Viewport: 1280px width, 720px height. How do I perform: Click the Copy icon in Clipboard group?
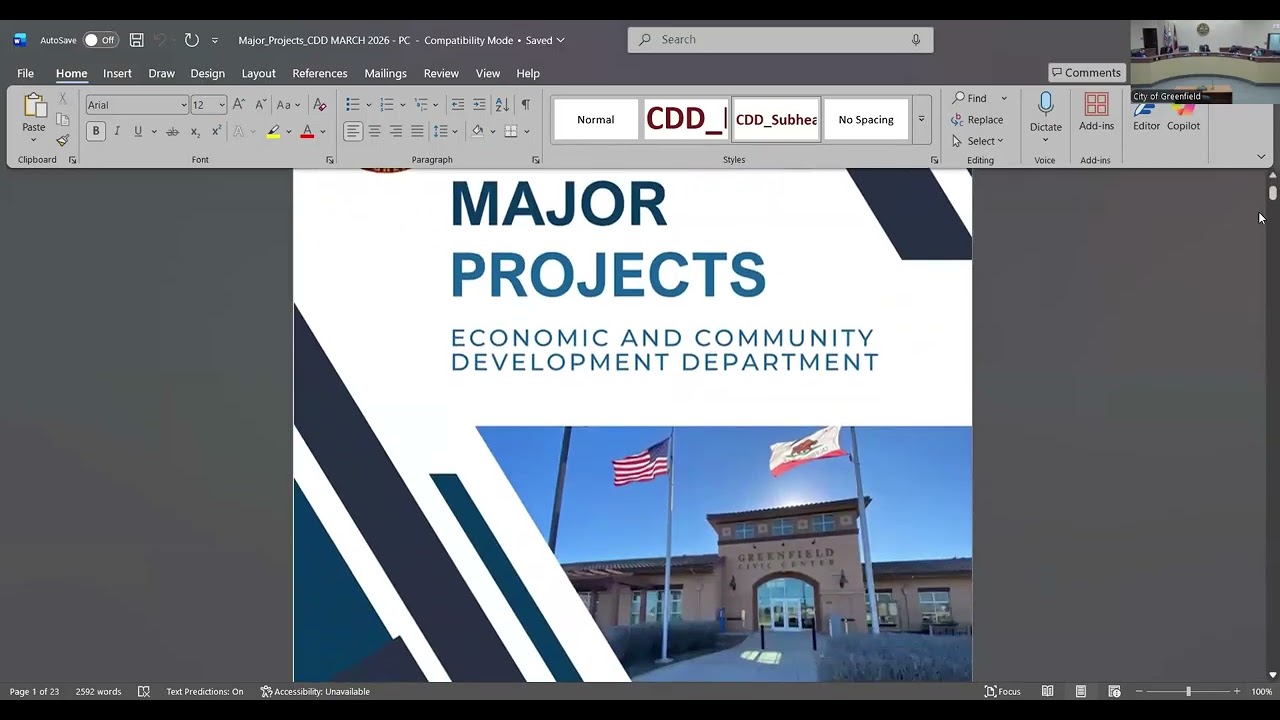click(63, 120)
